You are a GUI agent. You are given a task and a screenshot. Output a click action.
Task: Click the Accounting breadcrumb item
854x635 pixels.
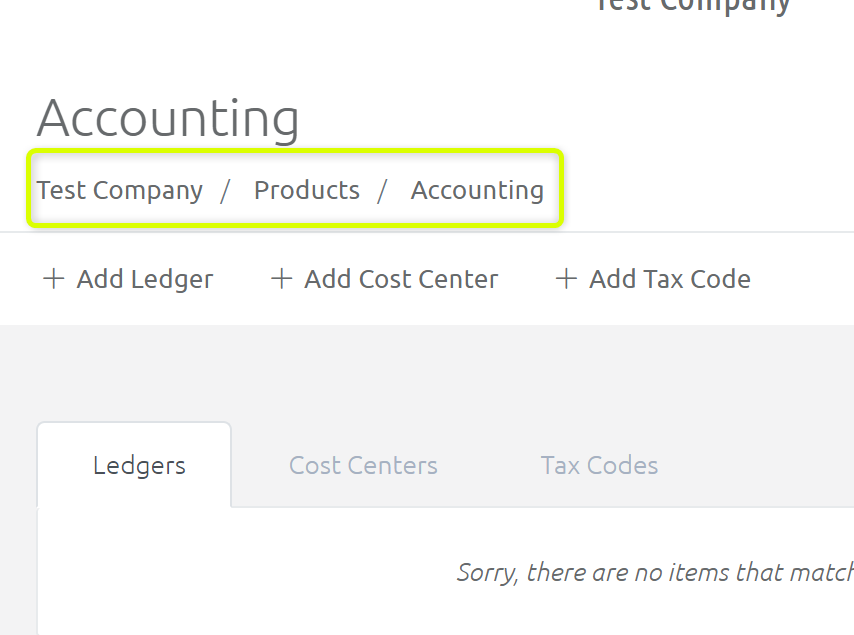[477, 191]
